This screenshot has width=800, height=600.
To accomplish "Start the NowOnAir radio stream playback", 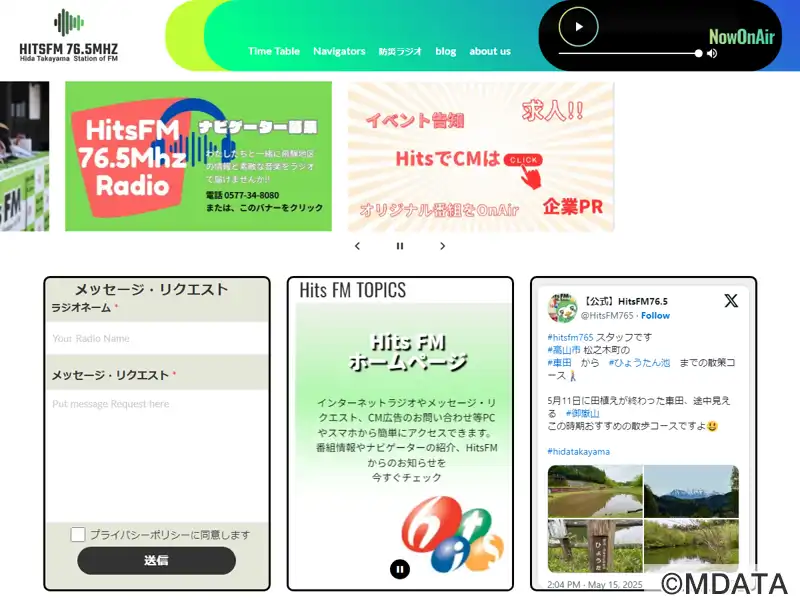I will pyautogui.click(x=579, y=27).
